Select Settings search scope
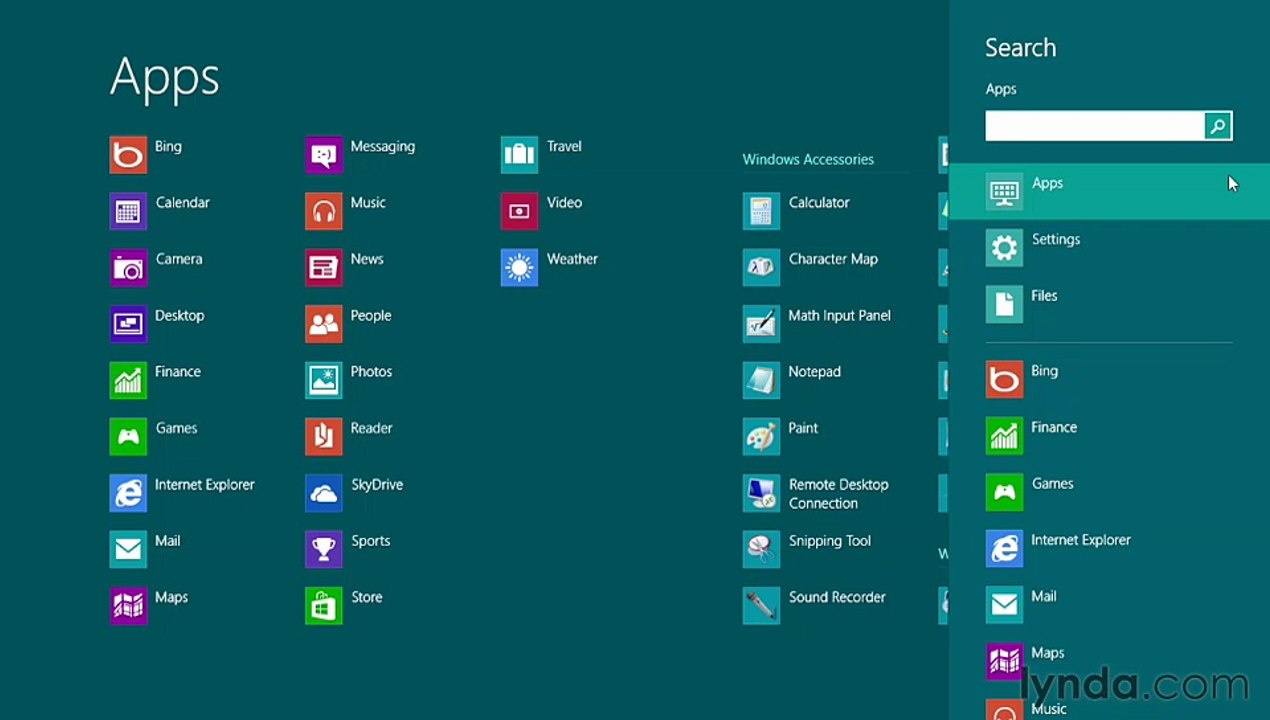 point(1109,247)
